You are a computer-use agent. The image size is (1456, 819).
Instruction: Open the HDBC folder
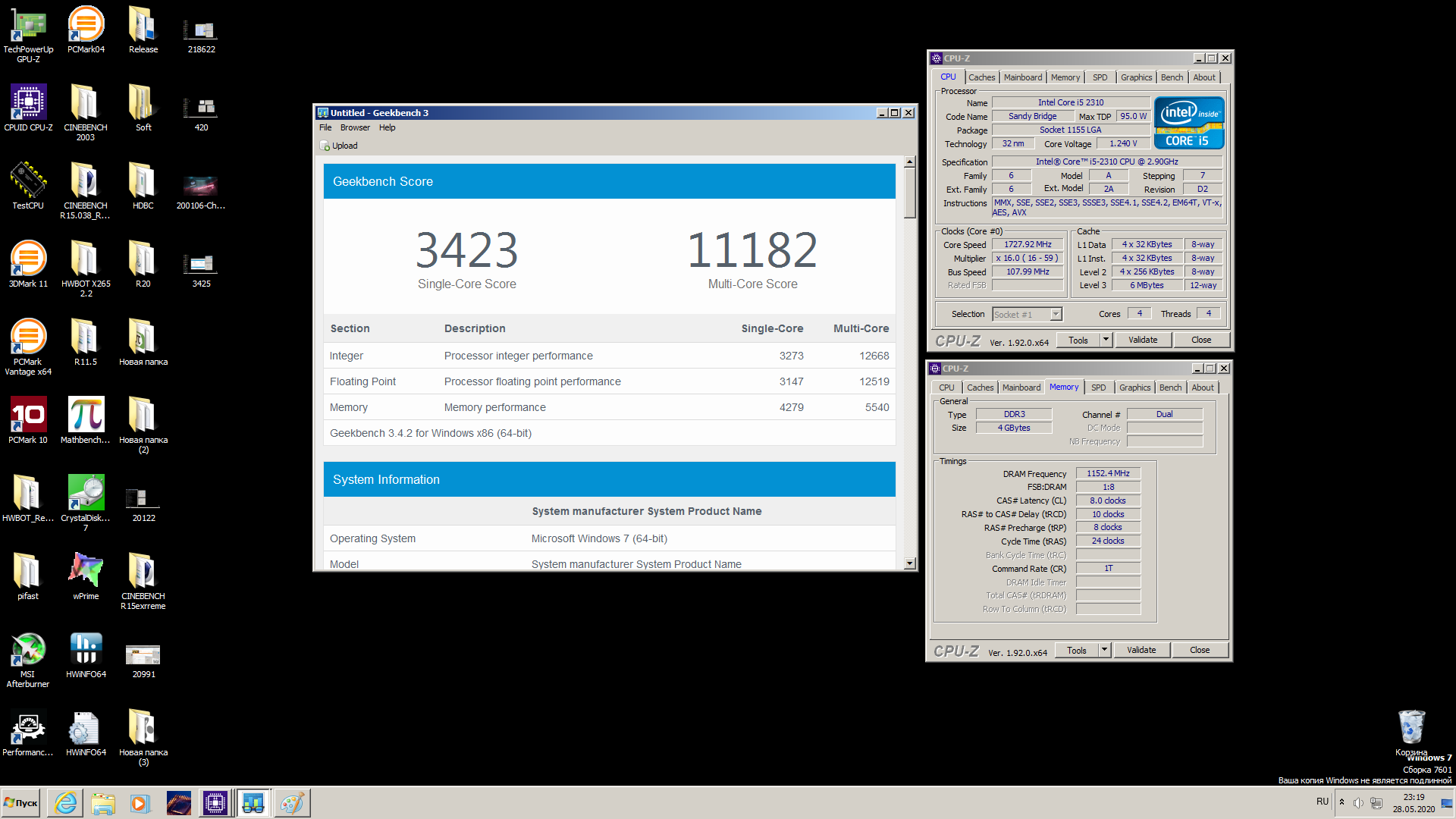(143, 186)
